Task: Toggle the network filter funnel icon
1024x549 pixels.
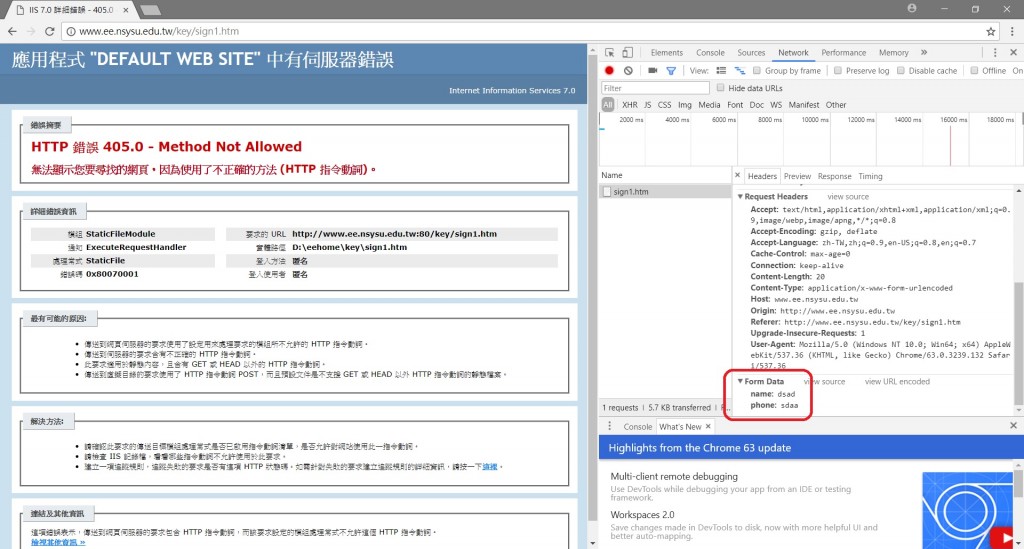Action: 671,71
